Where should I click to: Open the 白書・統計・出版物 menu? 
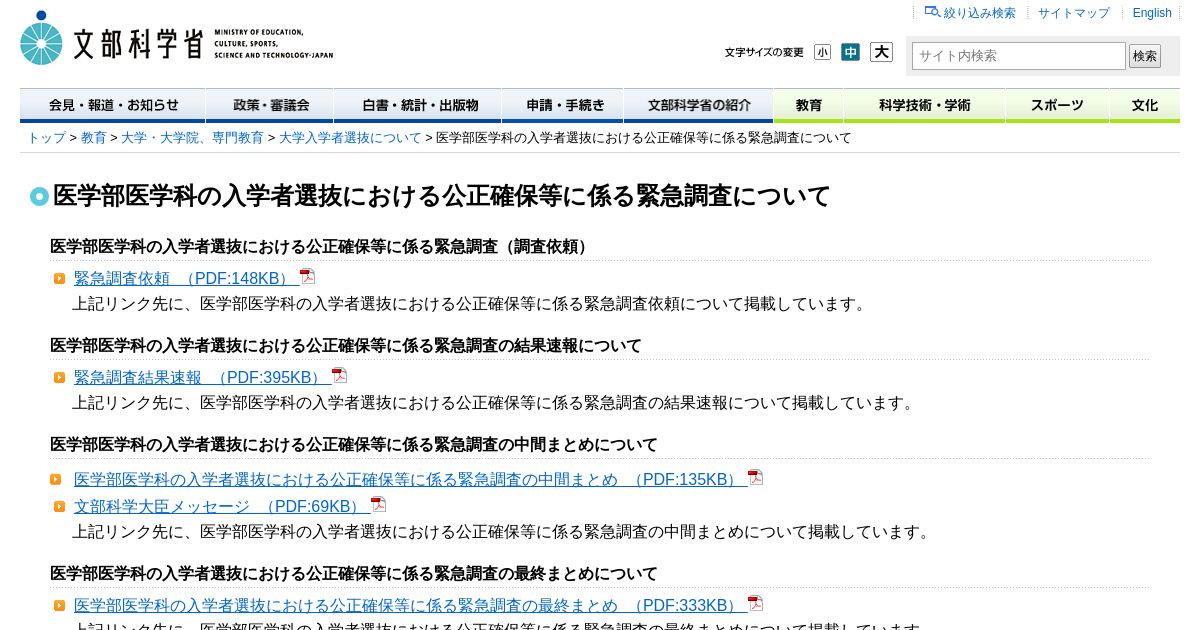pos(418,105)
